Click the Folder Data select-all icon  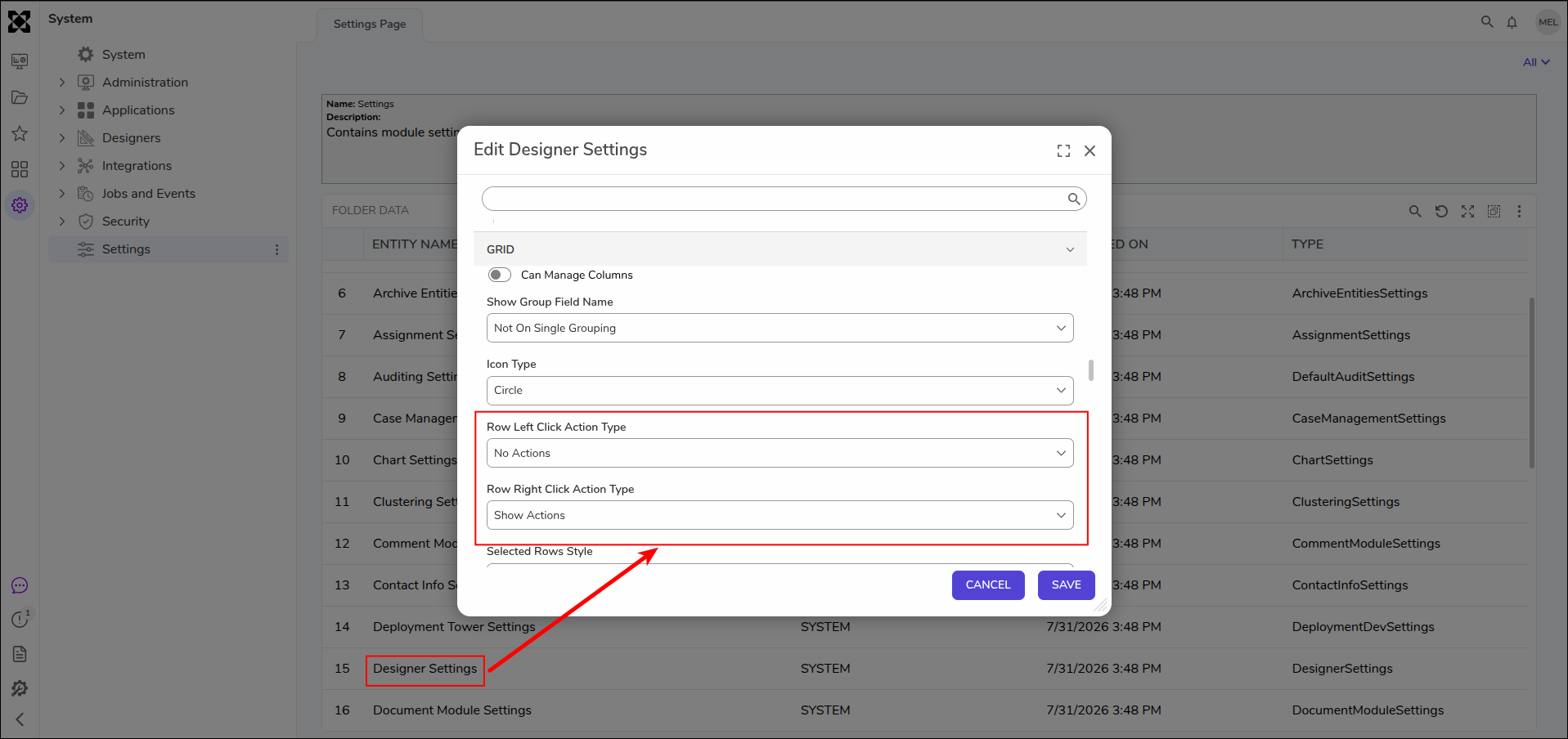tap(1494, 211)
